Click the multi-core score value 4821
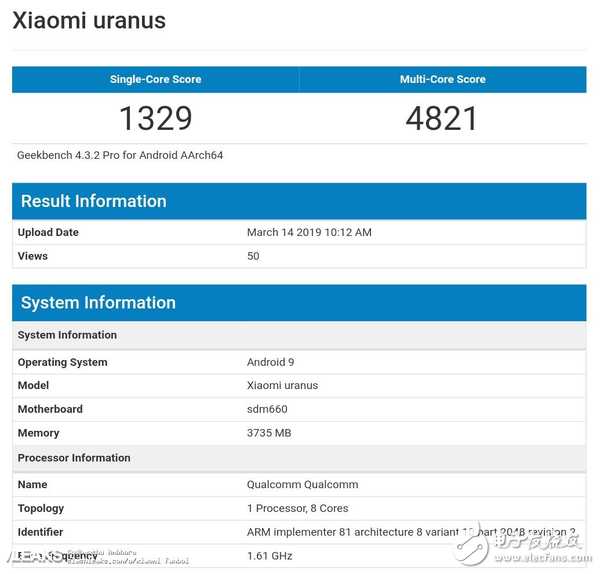The width and height of the screenshot is (600, 574). click(442, 118)
